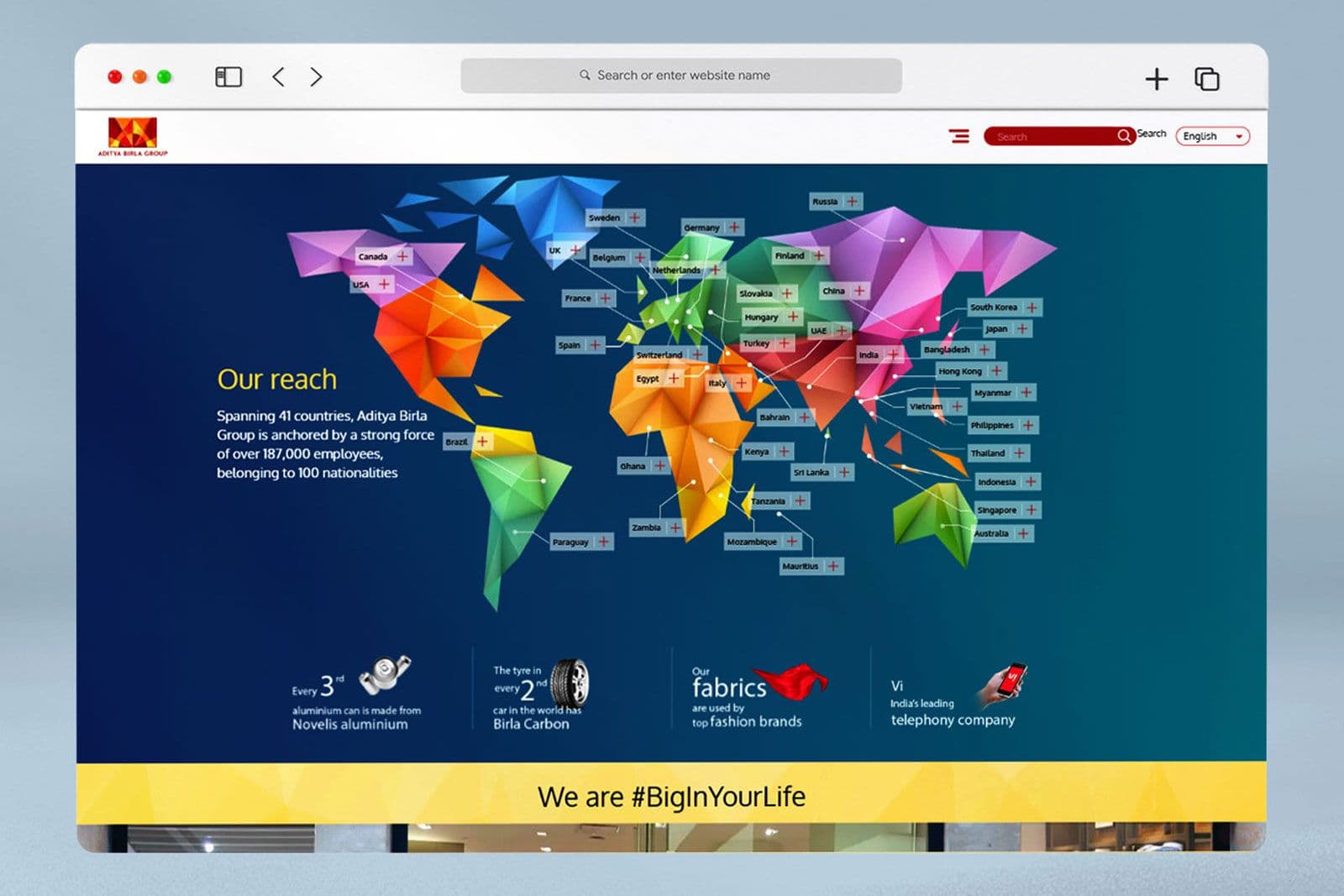Select the Sri Lanka country label

[x=811, y=473]
